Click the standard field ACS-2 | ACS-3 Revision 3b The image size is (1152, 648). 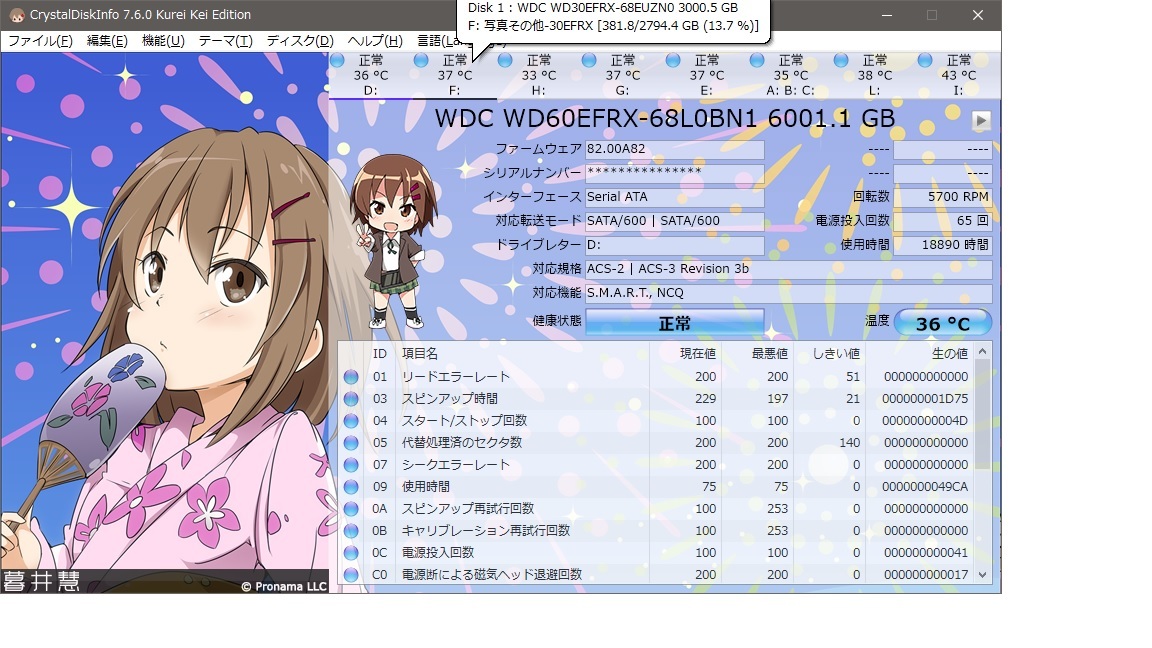click(788, 269)
